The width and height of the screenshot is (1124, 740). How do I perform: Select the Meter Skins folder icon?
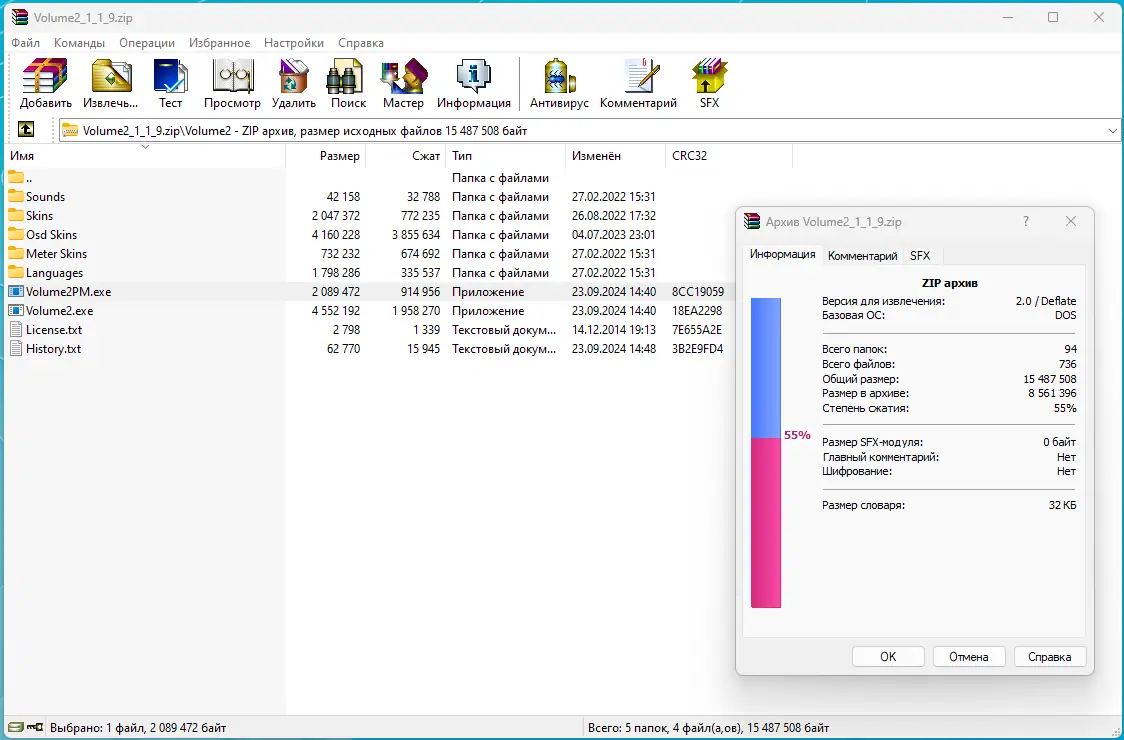(16, 253)
